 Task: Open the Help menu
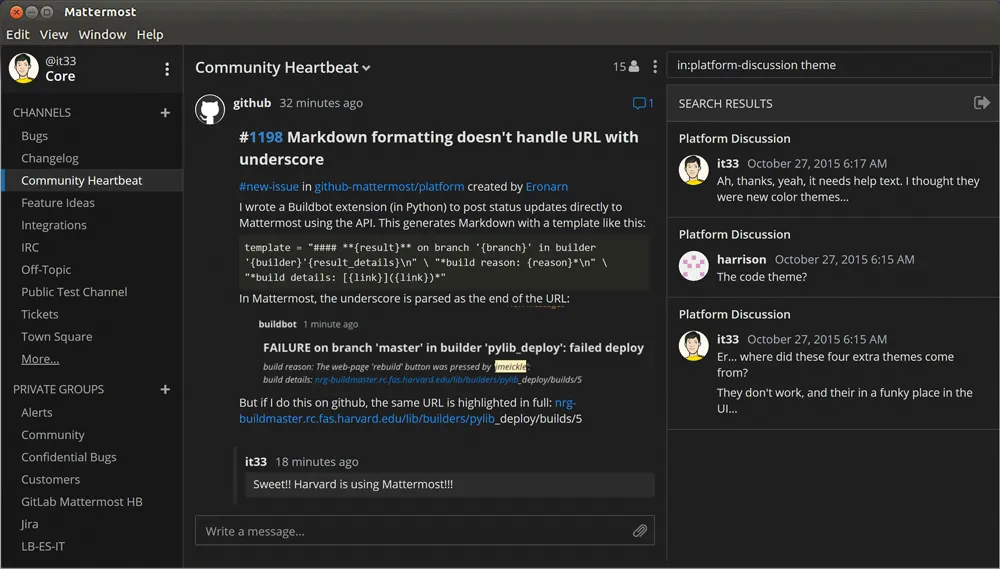point(150,34)
